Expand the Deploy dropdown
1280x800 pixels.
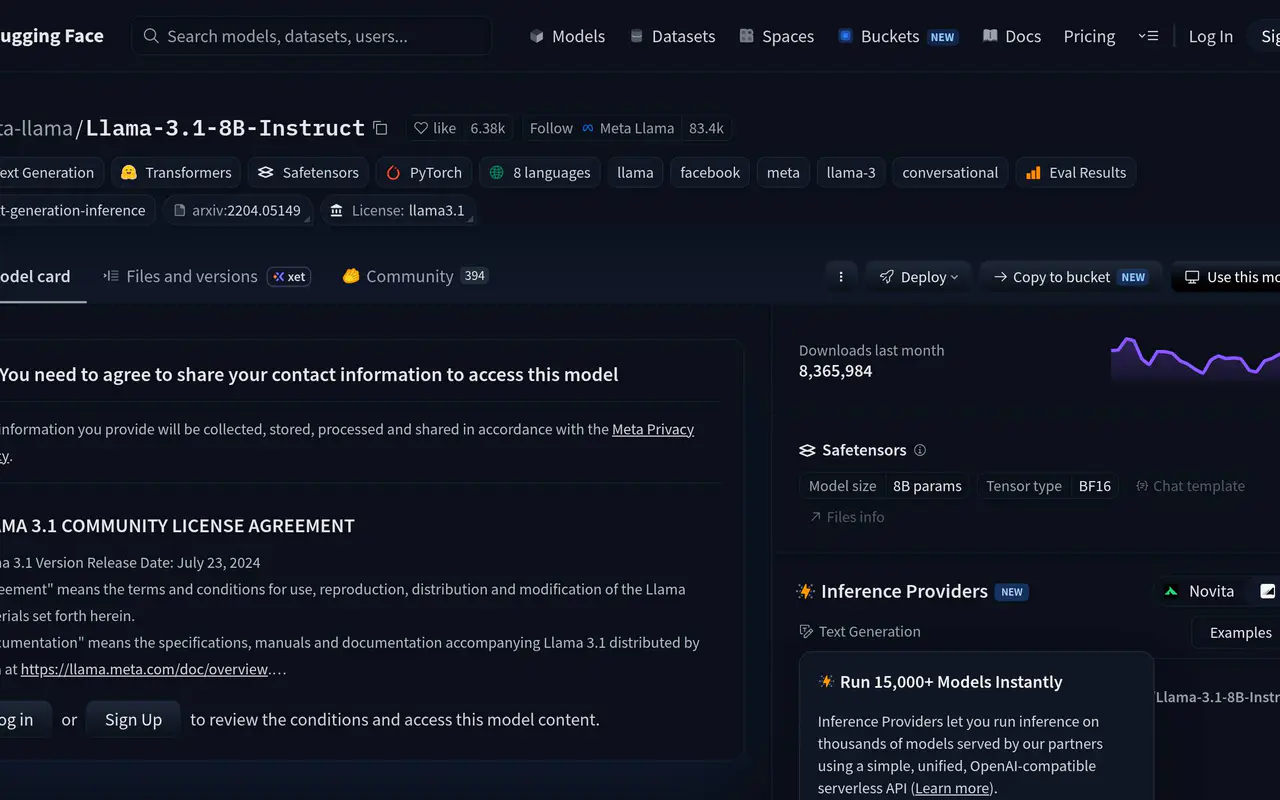[x=919, y=277]
